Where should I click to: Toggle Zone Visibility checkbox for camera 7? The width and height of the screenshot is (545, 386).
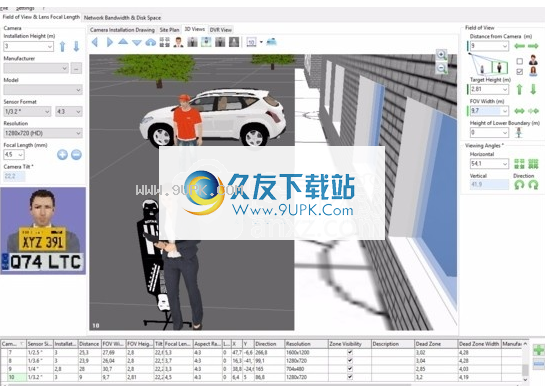(x=350, y=352)
